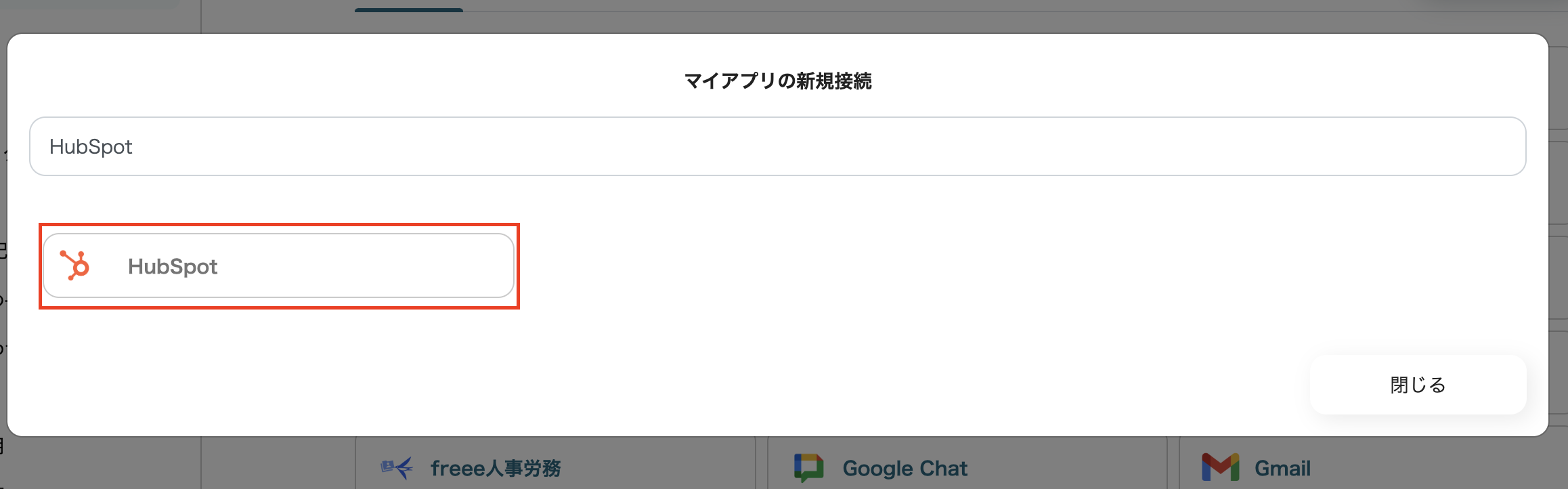
Task: Click the freee人事労務 airplane icon
Action: coord(397,466)
